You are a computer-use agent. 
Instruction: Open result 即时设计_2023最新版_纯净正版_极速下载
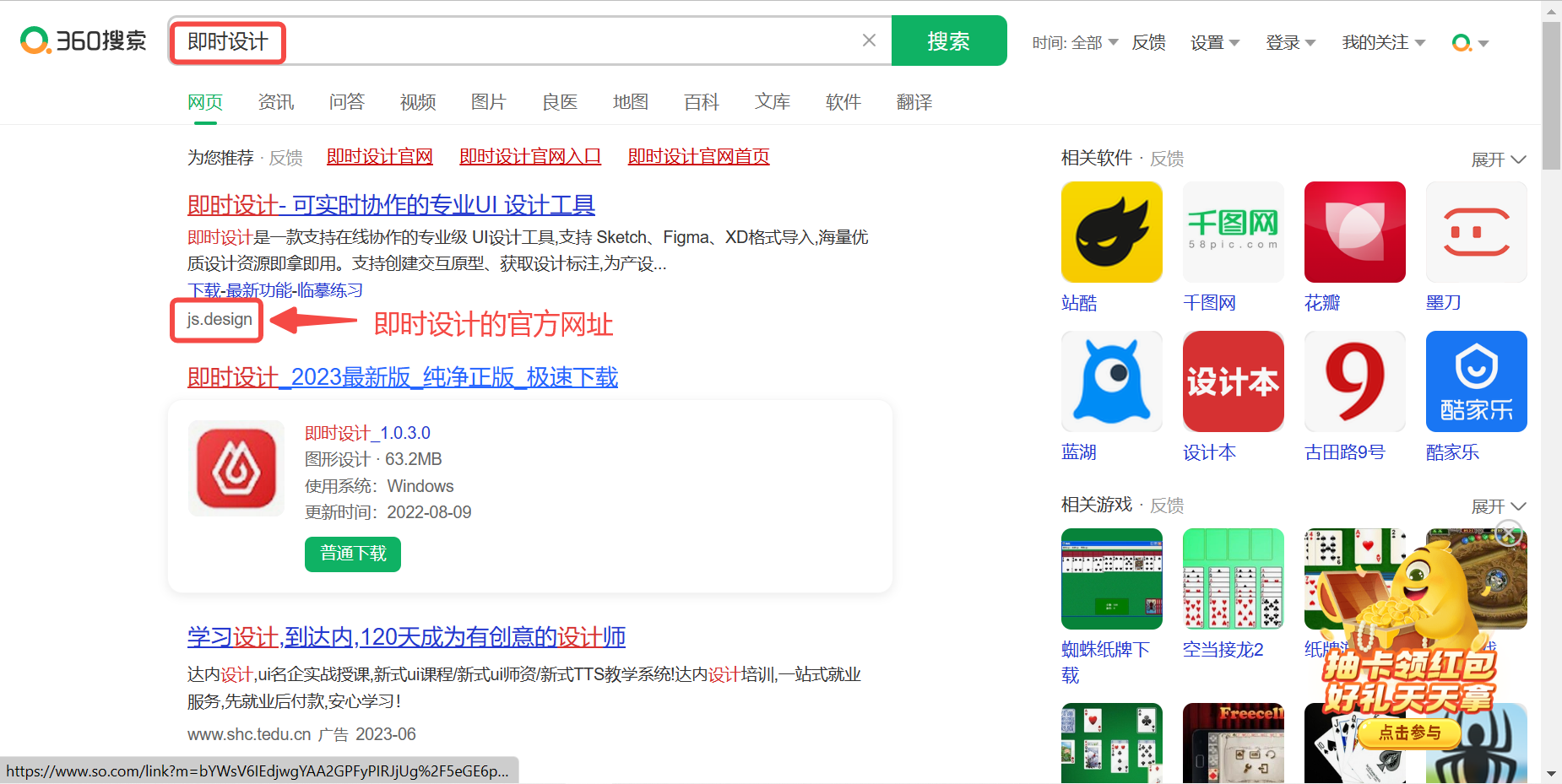403,377
